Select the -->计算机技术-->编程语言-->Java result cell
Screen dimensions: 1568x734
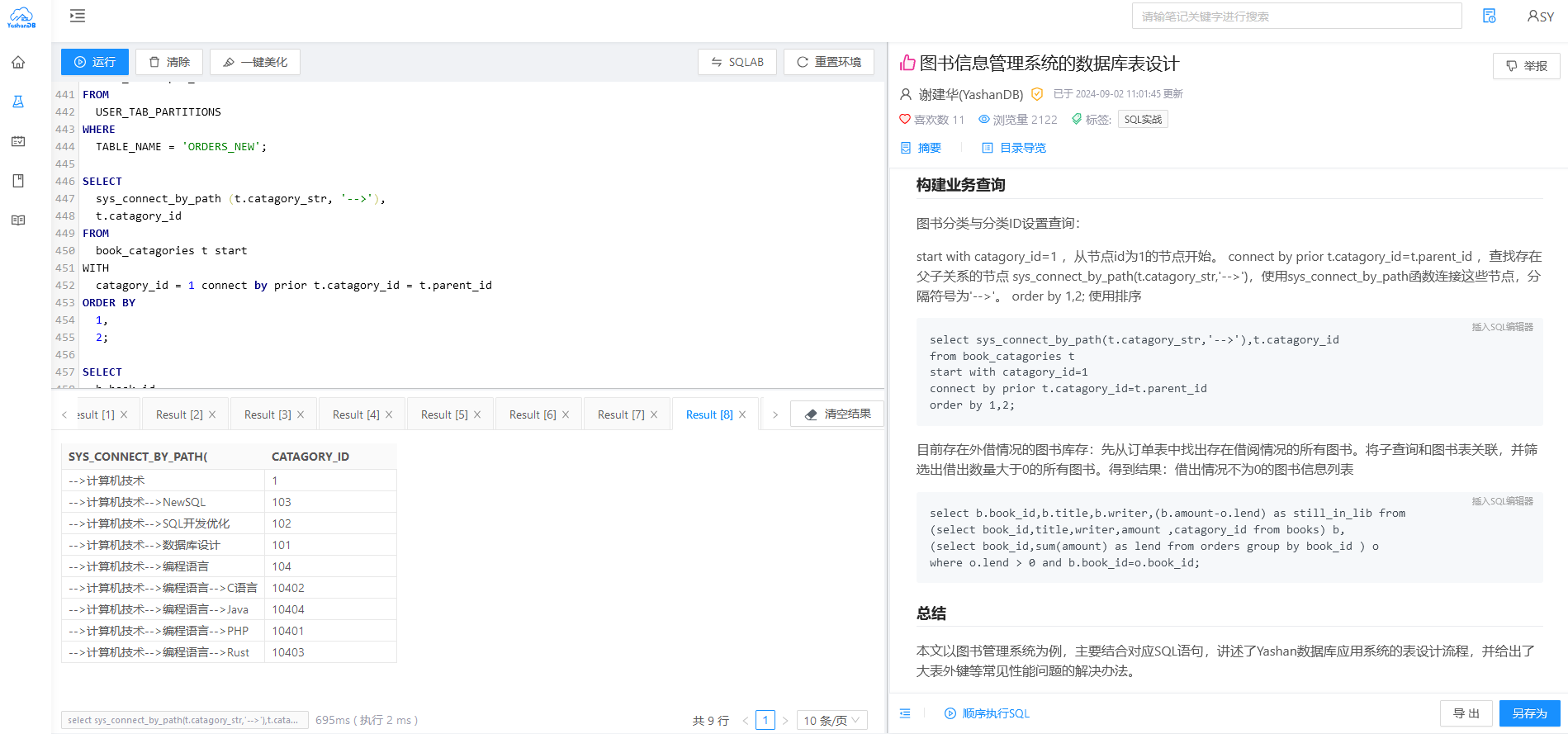[163, 609]
